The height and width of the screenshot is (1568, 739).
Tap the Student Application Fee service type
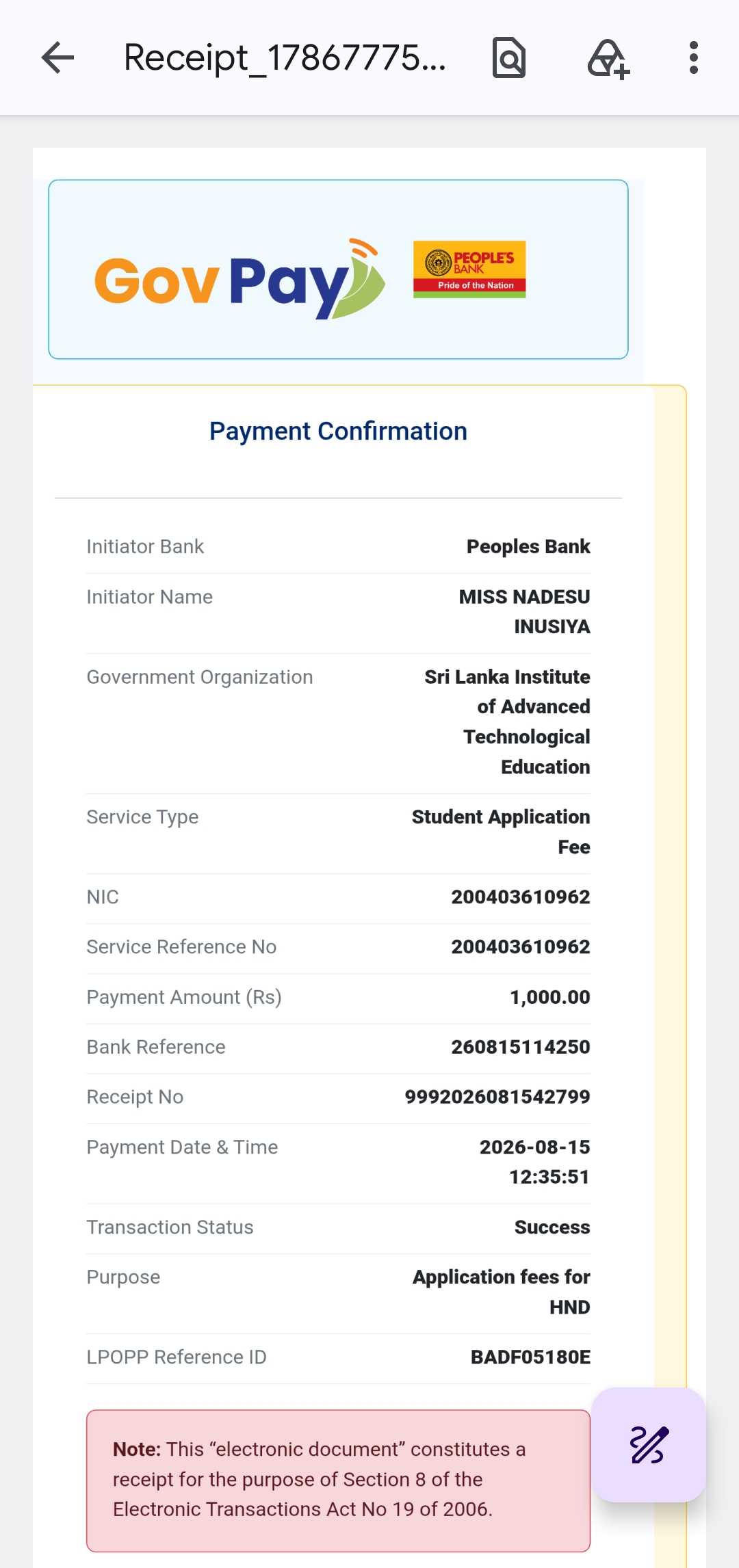(501, 832)
